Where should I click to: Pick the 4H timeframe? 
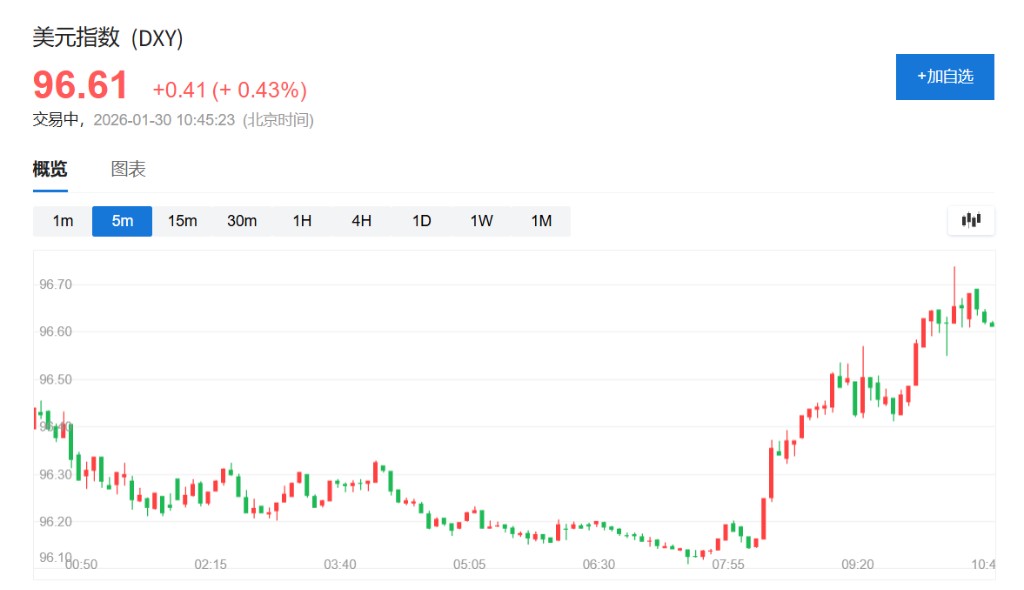click(362, 221)
